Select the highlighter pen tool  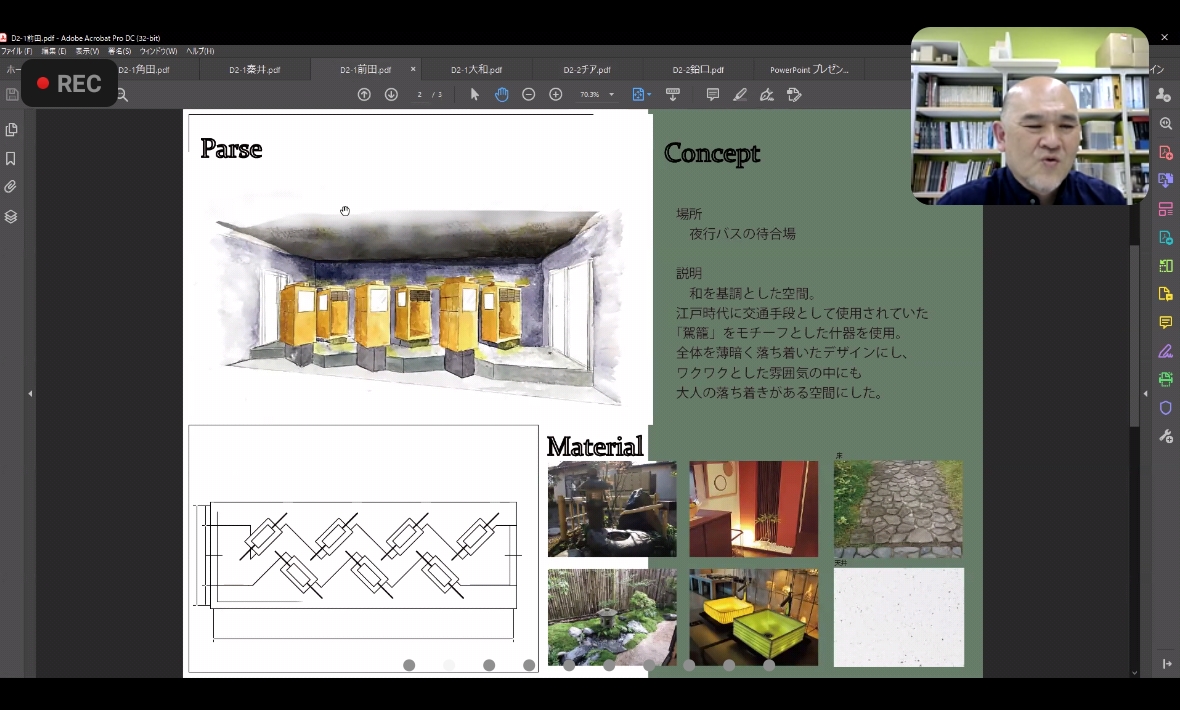tap(740, 95)
